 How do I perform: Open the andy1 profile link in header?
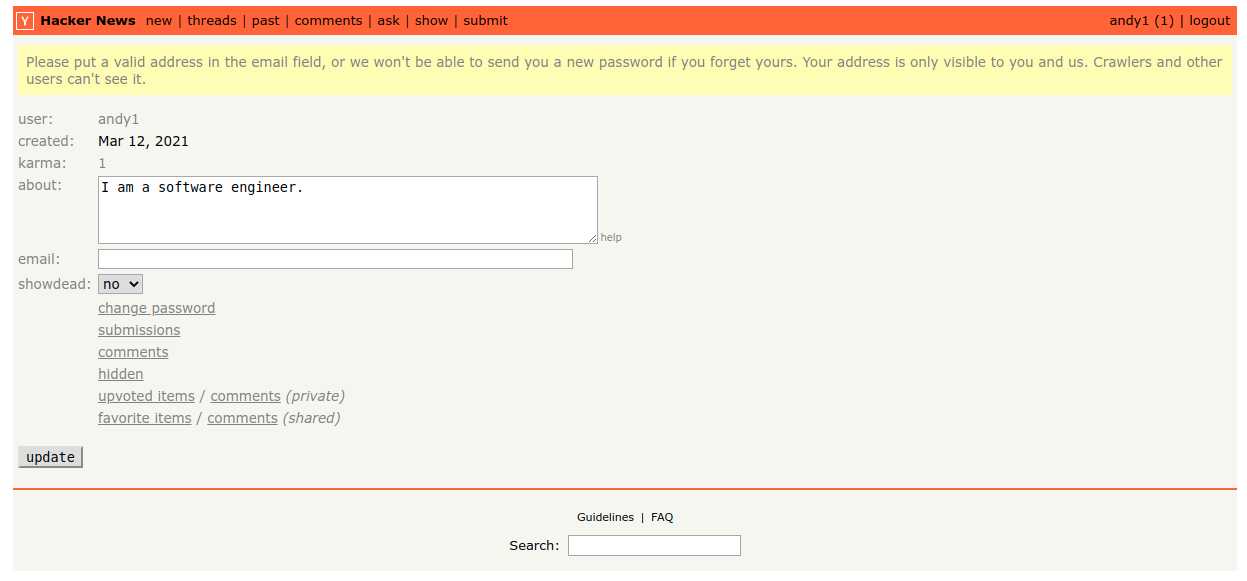click(1130, 20)
